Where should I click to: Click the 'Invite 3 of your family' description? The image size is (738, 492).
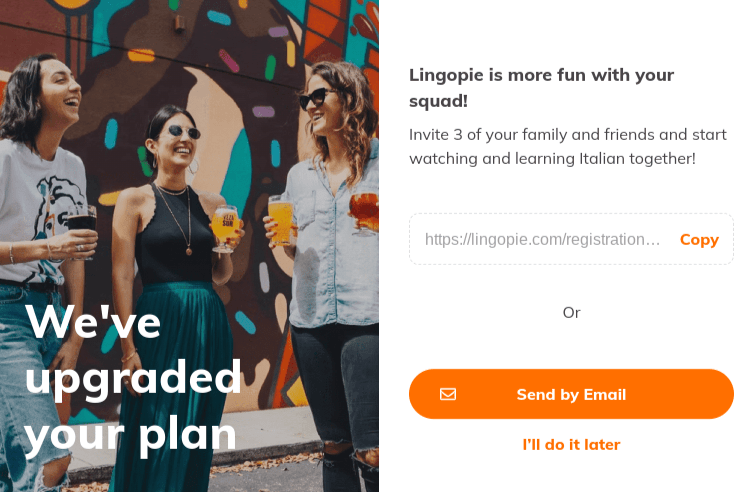[x=568, y=146]
